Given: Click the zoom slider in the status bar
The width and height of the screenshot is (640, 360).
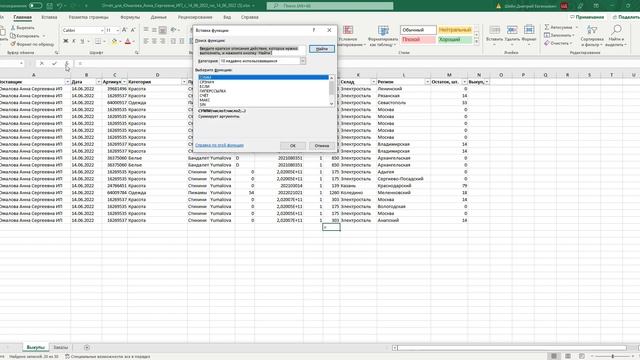Looking at the screenshot, I should tap(612, 356).
